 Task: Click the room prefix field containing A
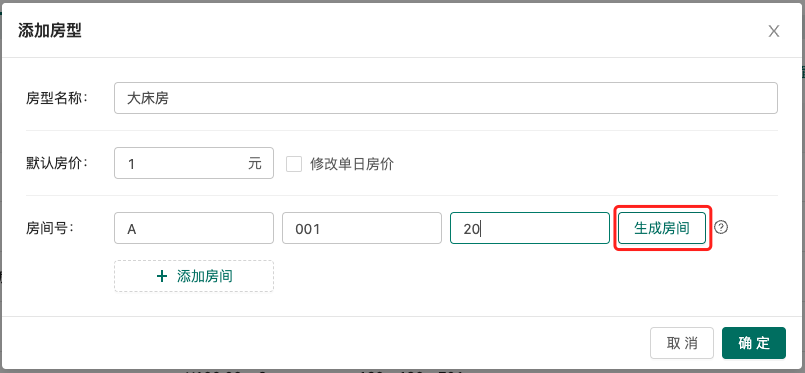pos(194,228)
